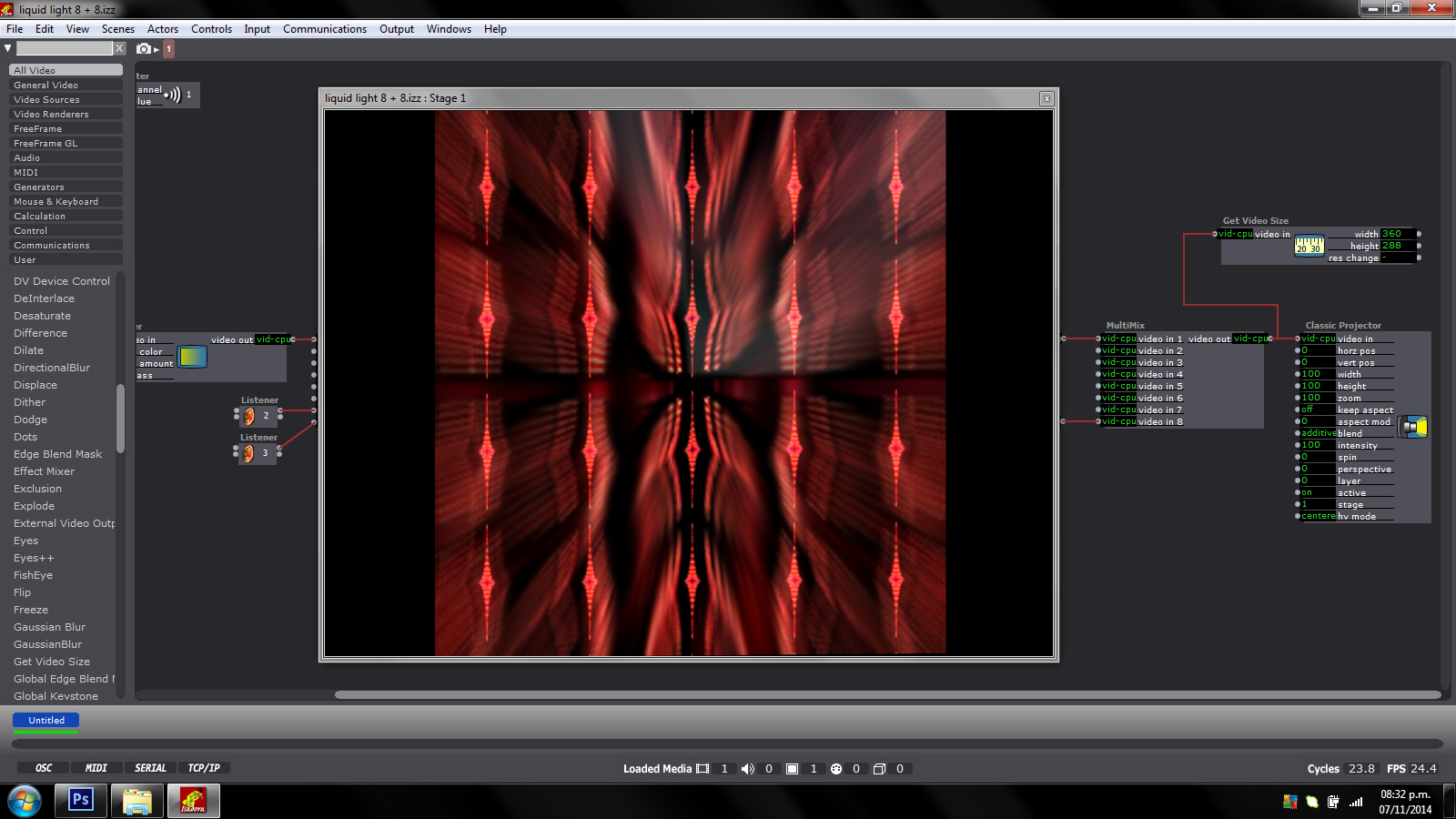Click the Isadora icon in the taskbar
This screenshot has width=1456, height=819.
coord(193,801)
